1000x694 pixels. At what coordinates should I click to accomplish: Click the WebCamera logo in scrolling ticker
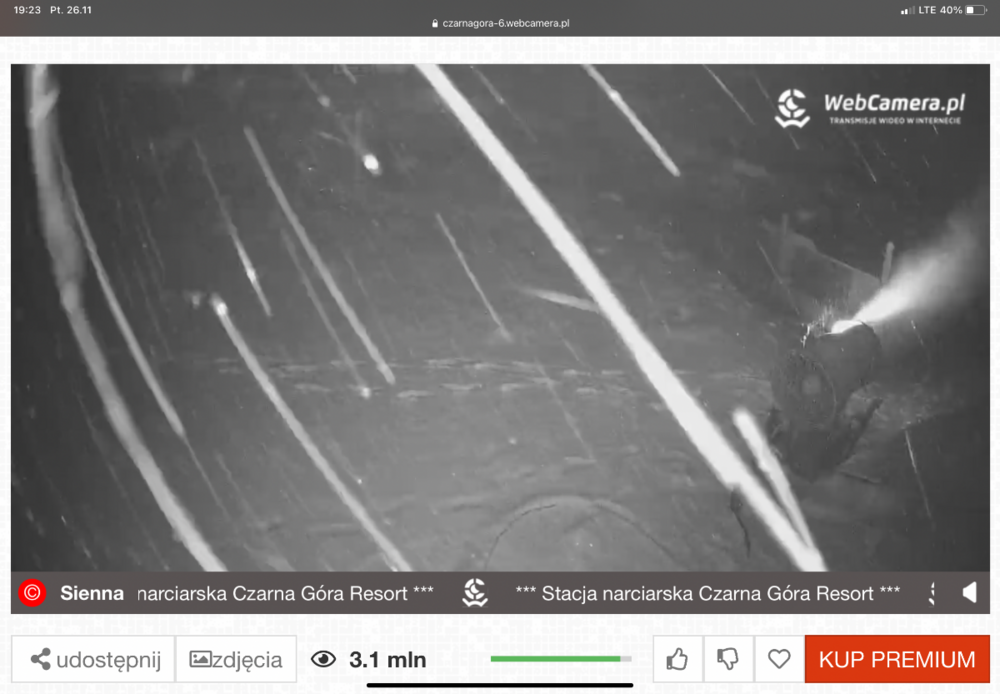click(475, 593)
